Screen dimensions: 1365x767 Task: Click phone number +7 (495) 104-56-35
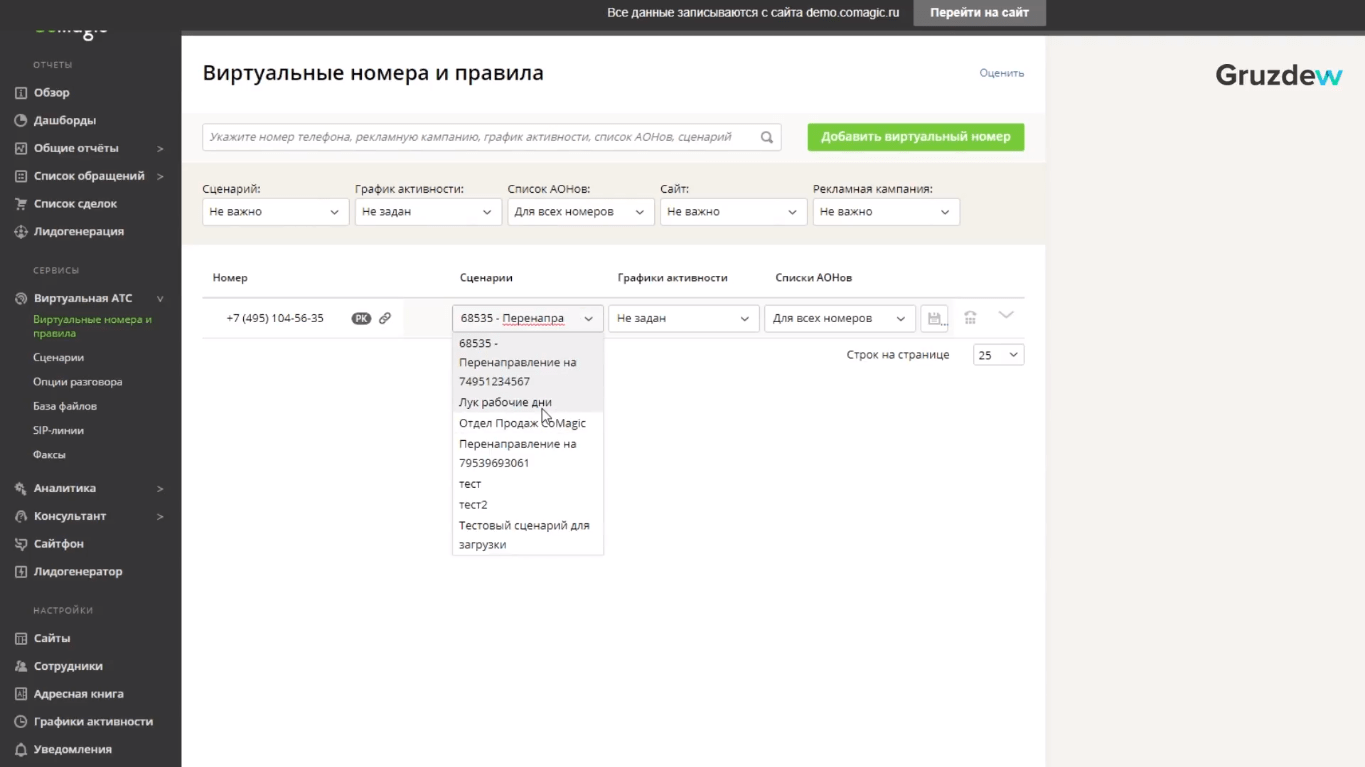pyautogui.click(x=275, y=318)
